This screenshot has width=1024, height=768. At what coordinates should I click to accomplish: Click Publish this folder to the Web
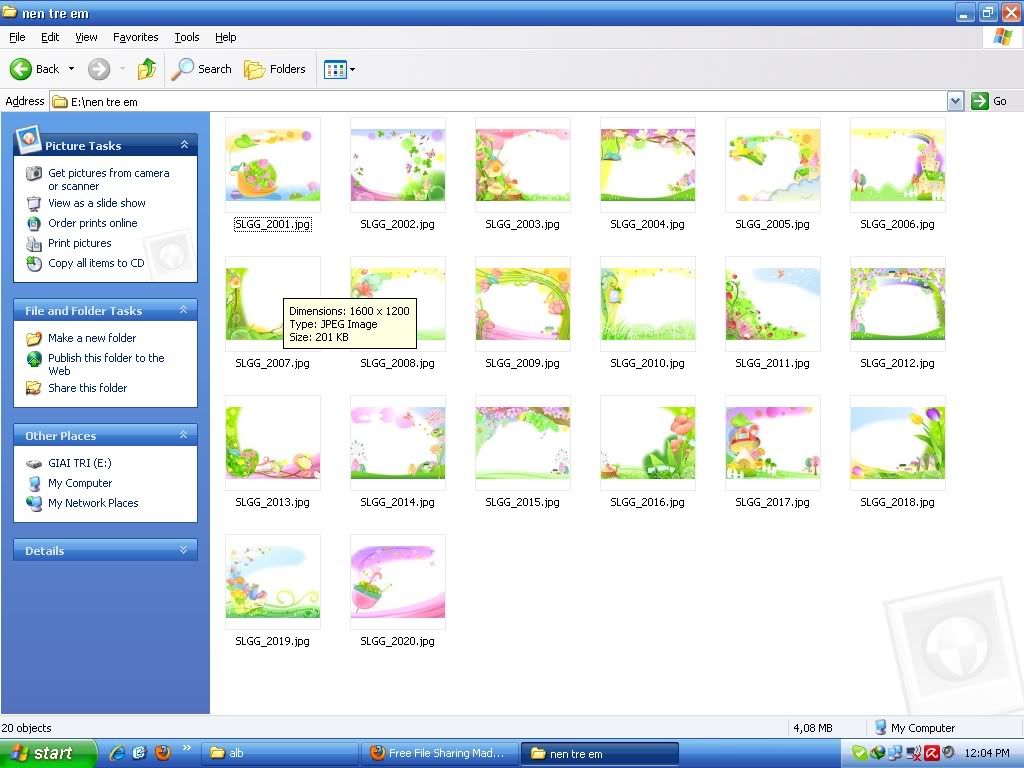(106, 364)
